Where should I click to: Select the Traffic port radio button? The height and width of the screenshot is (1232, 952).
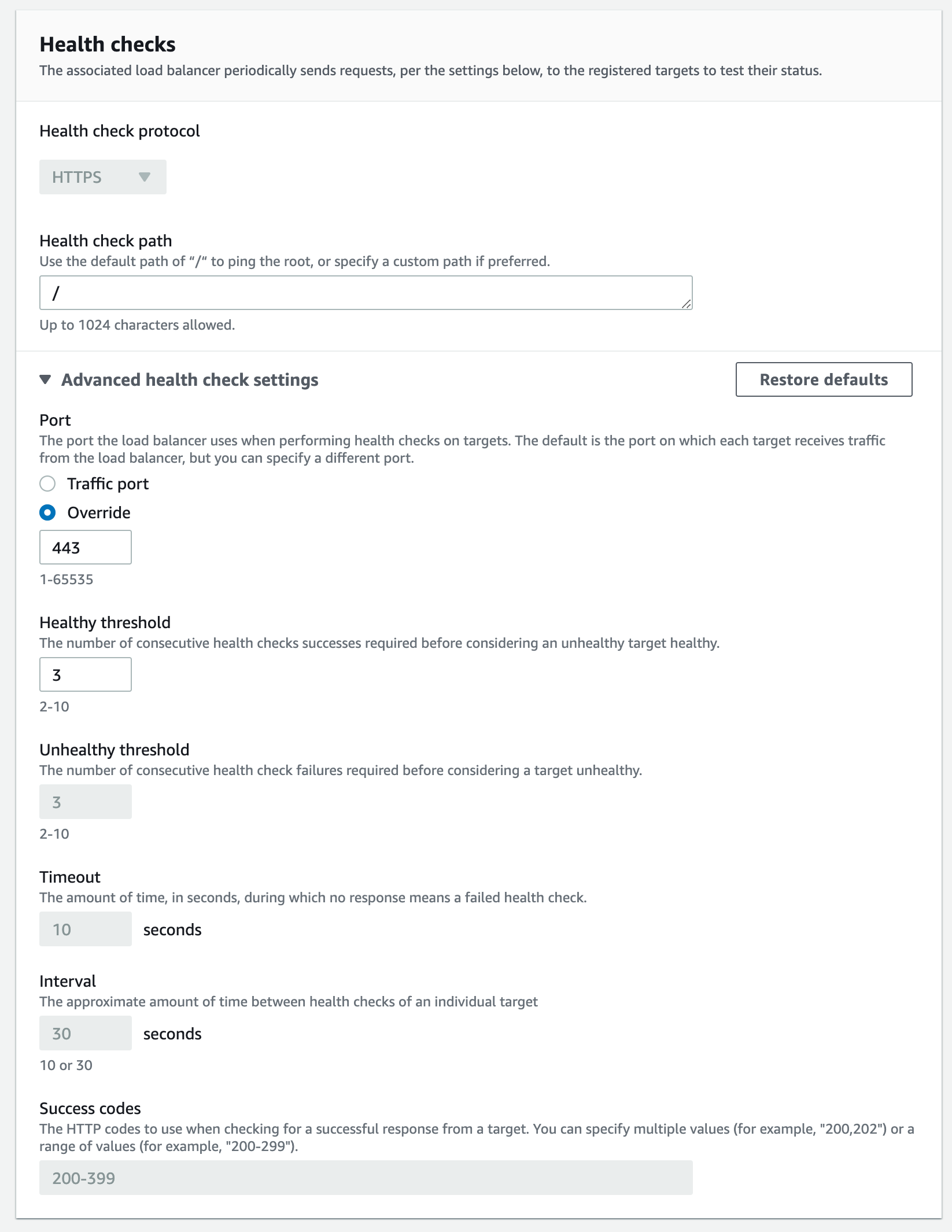click(47, 484)
